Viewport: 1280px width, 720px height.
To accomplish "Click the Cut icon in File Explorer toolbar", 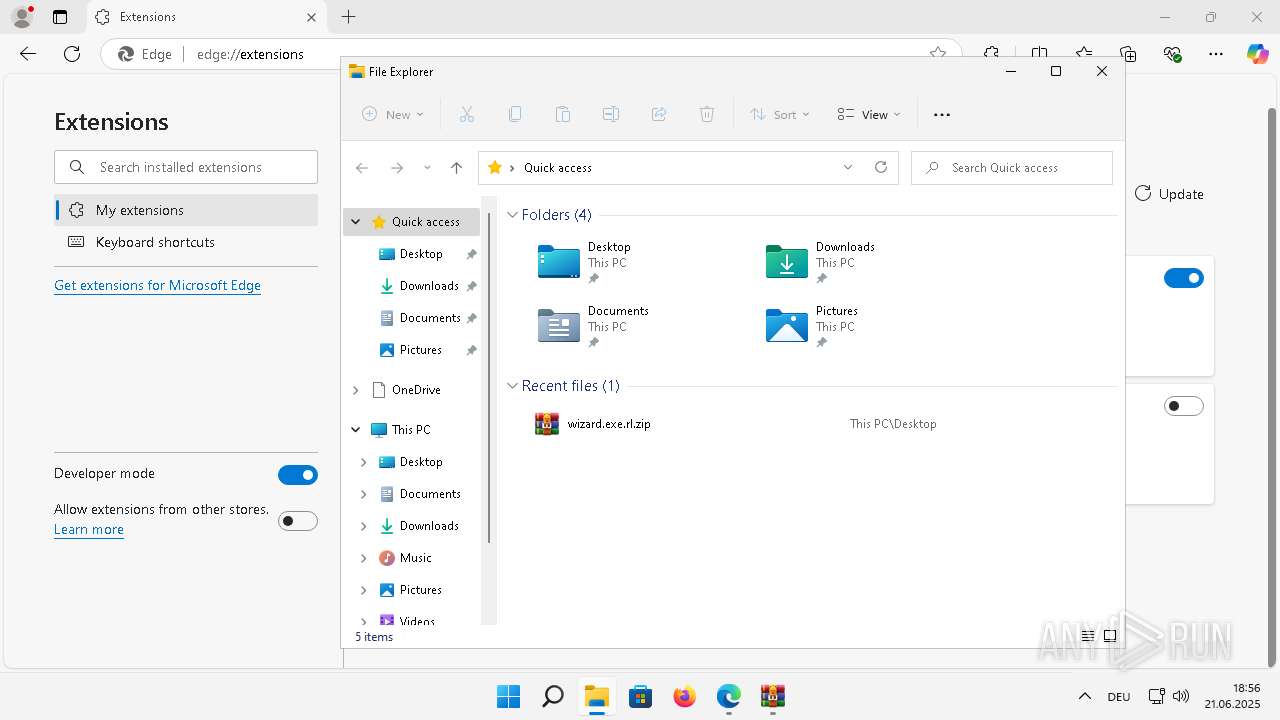I will point(467,115).
